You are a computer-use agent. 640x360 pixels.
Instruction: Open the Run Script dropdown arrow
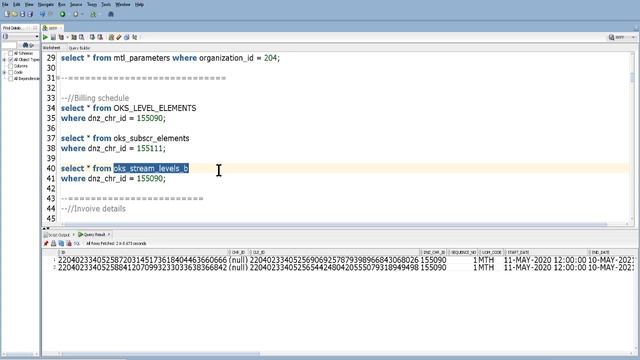pos(67,37)
